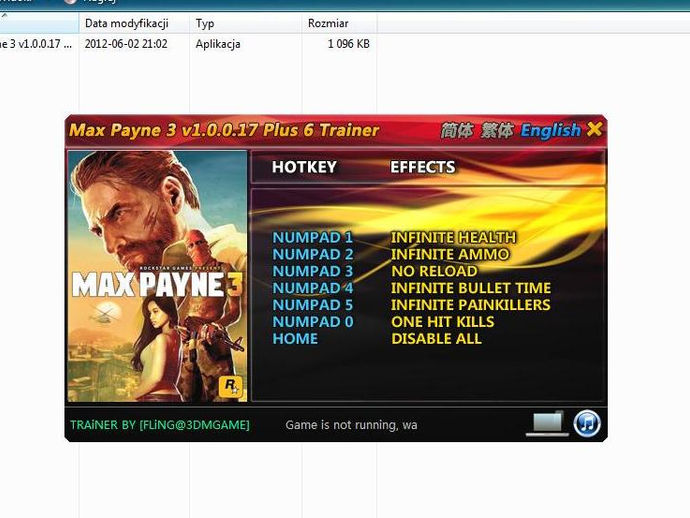Switch language to Traditional Chinese 繁体
690x518 pixels.
click(497, 130)
